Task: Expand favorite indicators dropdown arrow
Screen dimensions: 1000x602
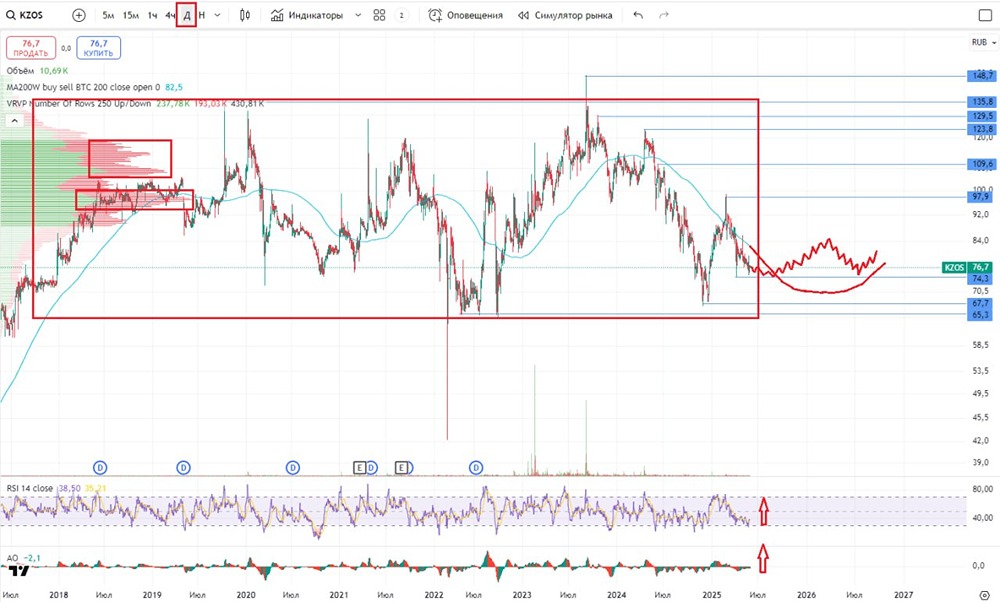Action: 358,15
